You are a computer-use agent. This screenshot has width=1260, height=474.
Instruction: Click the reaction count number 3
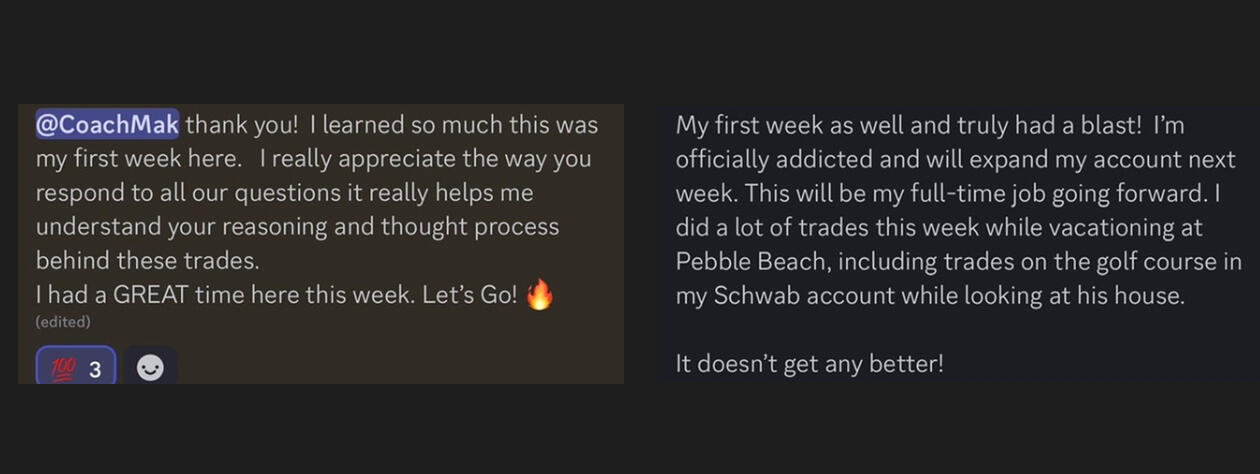(x=95, y=370)
